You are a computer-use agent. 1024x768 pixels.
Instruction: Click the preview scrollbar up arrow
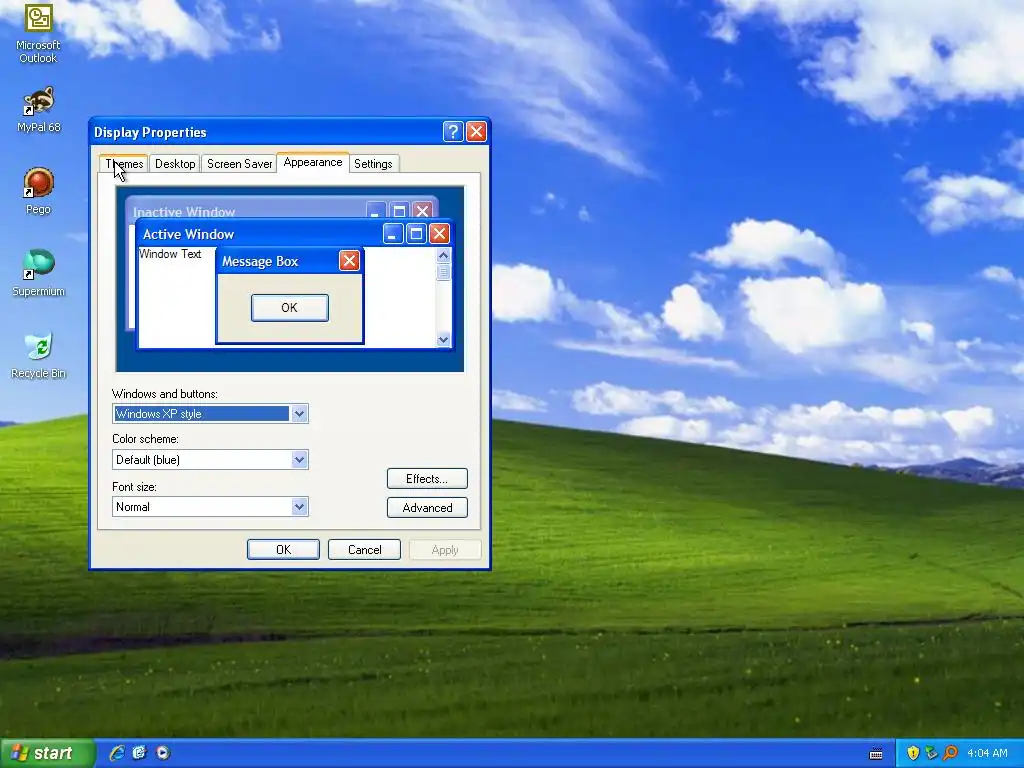coord(443,255)
